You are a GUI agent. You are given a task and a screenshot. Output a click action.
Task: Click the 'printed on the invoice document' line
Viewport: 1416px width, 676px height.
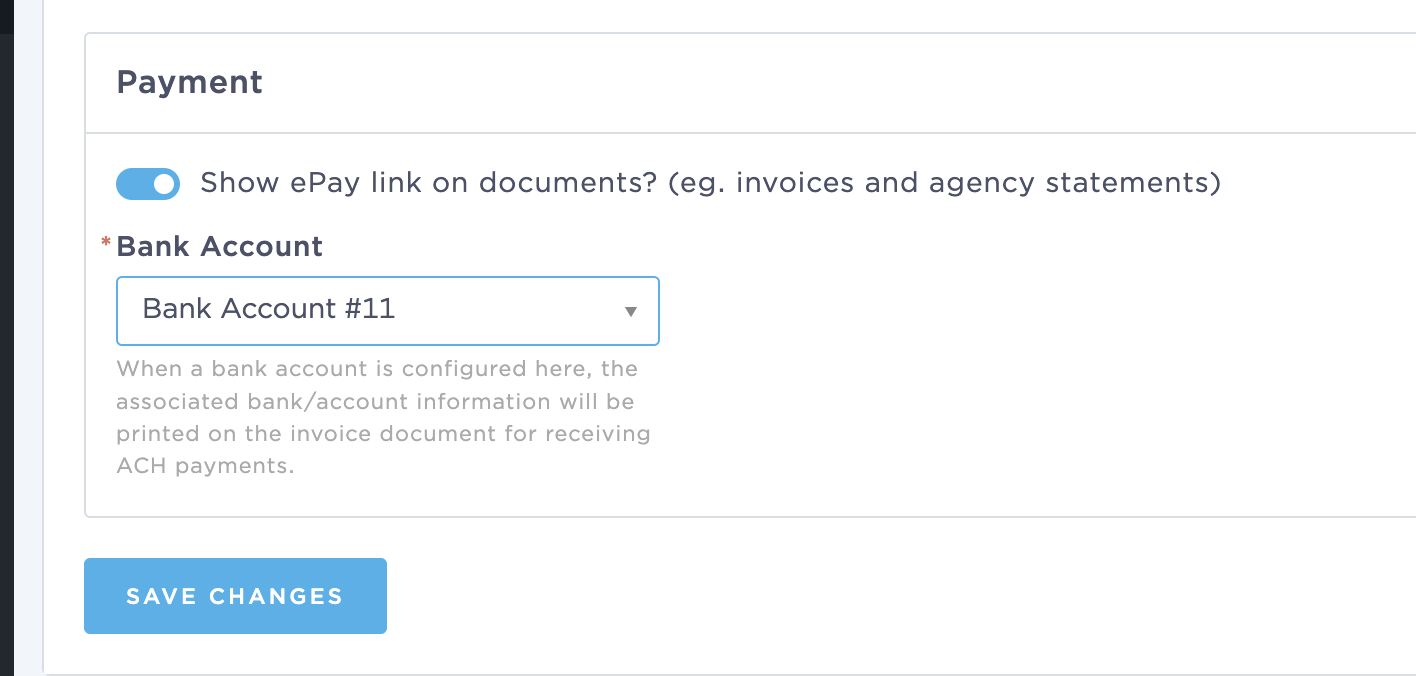pos(383,435)
